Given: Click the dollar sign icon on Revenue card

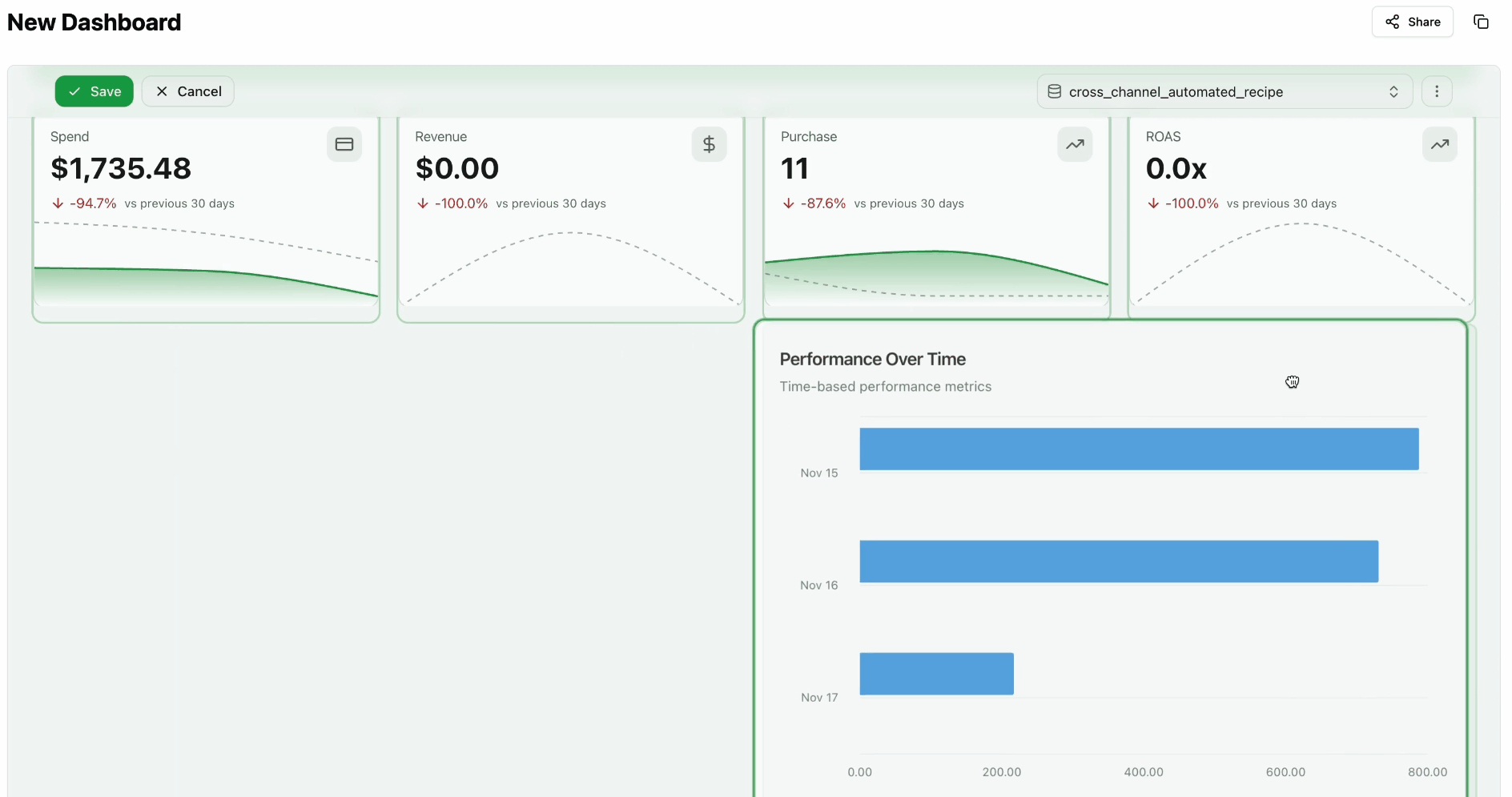Looking at the screenshot, I should [x=709, y=144].
